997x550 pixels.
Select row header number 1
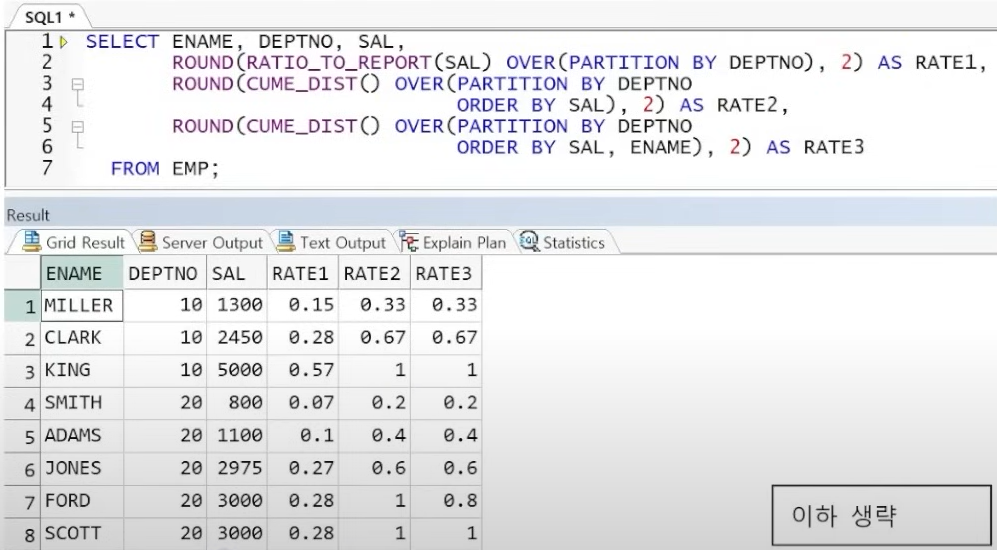point(23,306)
